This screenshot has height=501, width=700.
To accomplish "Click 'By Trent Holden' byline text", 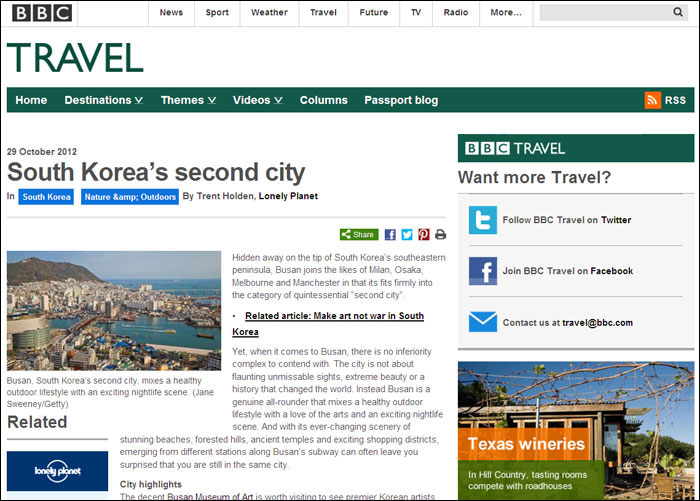I will 219,196.
